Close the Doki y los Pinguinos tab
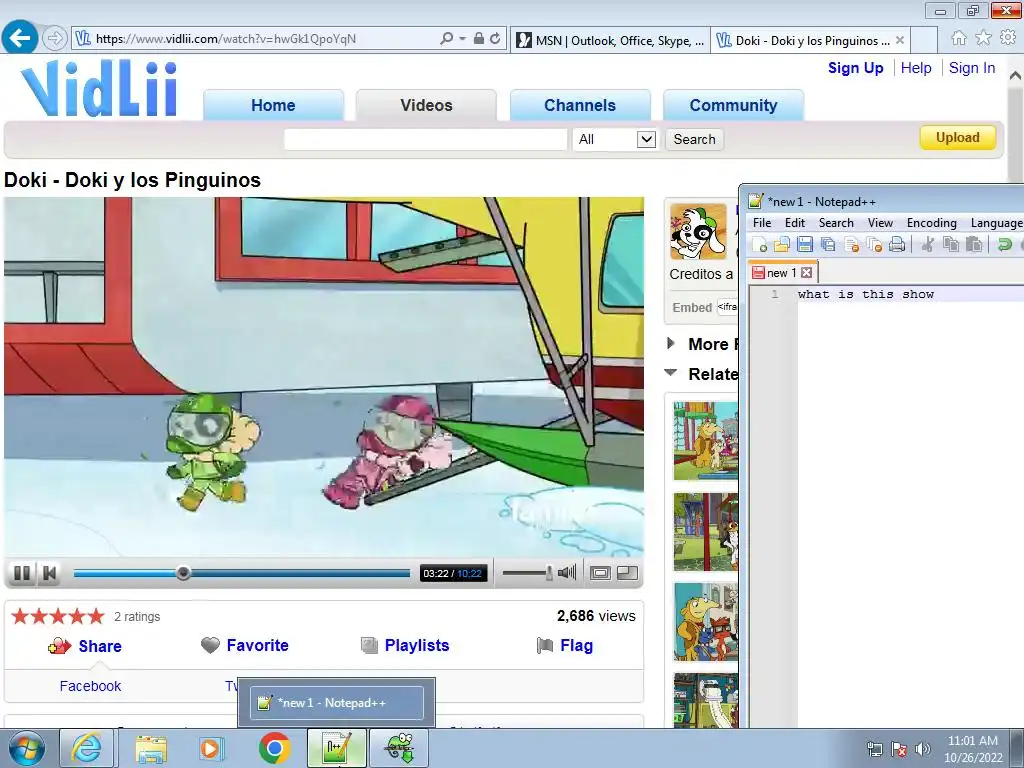Image resolution: width=1024 pixels, height=768 pixels. pos(899,40)
